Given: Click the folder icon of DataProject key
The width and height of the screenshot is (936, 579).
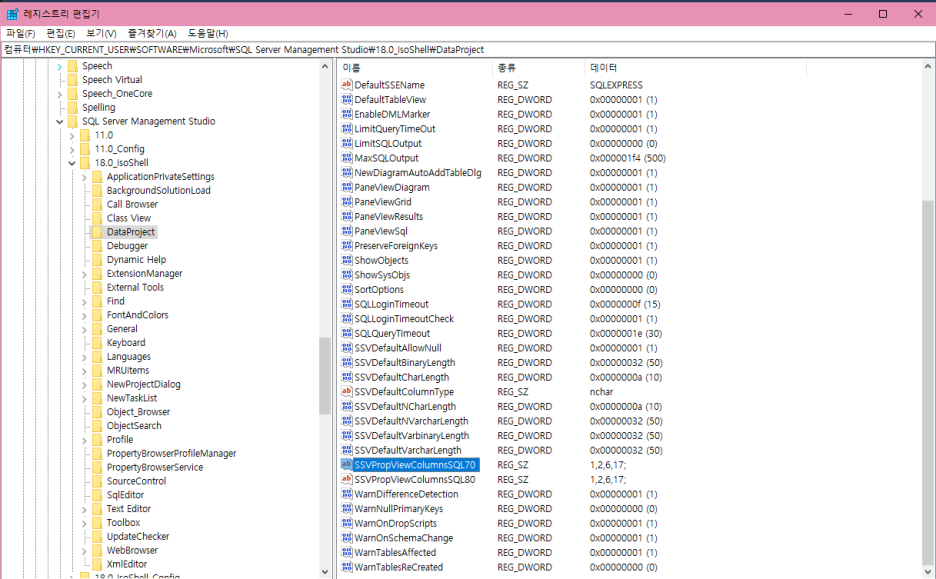Looking at the screenshot, I should pos(97,232).
